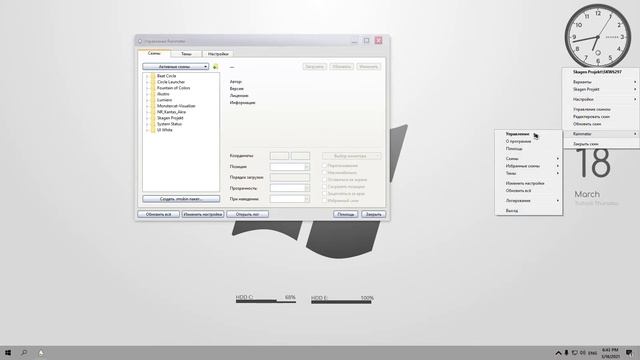Open the notification center icon
This screenshot has width=640, height=360.
(x=629, y=353)
